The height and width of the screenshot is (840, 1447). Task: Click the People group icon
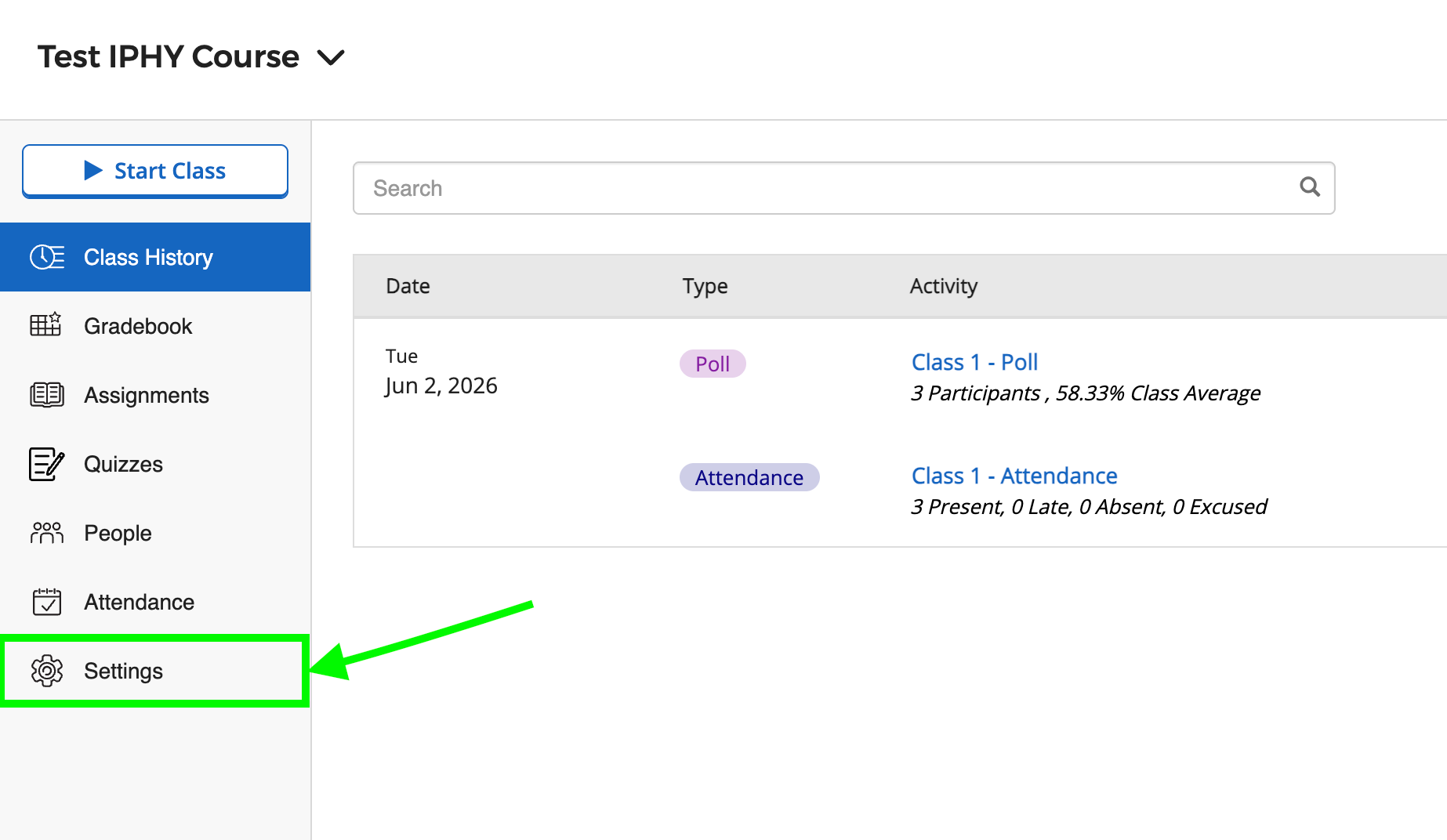[47, 533]
